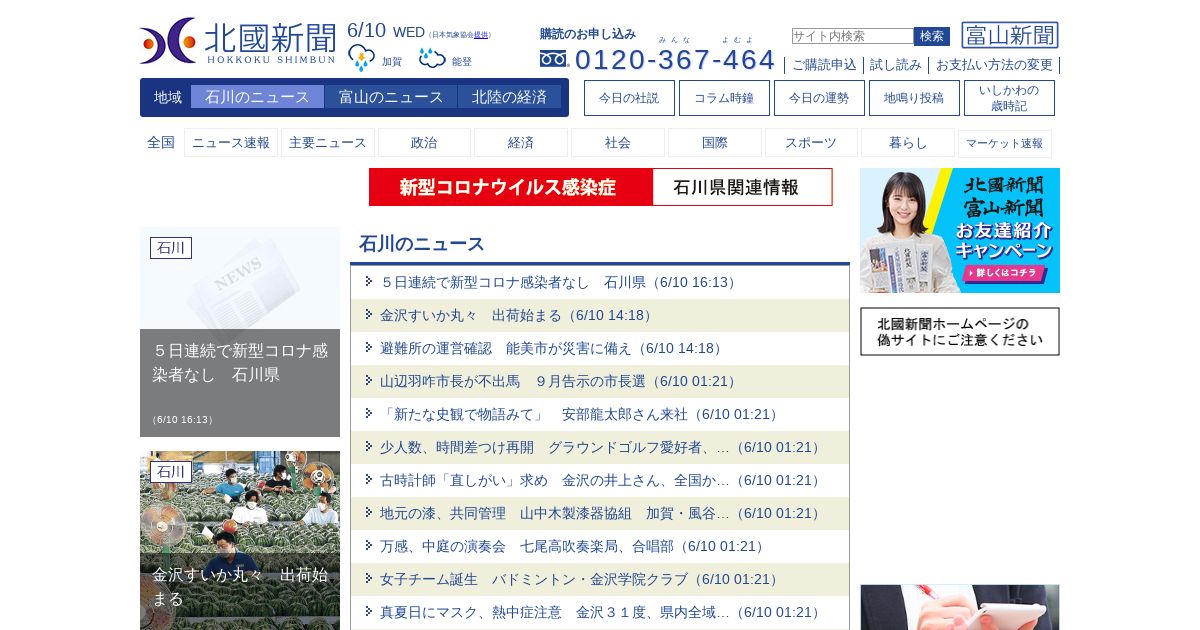1200x630 pixels.
Task: Open お支払い方法の変更 link
Action: (x=994, y=65)
